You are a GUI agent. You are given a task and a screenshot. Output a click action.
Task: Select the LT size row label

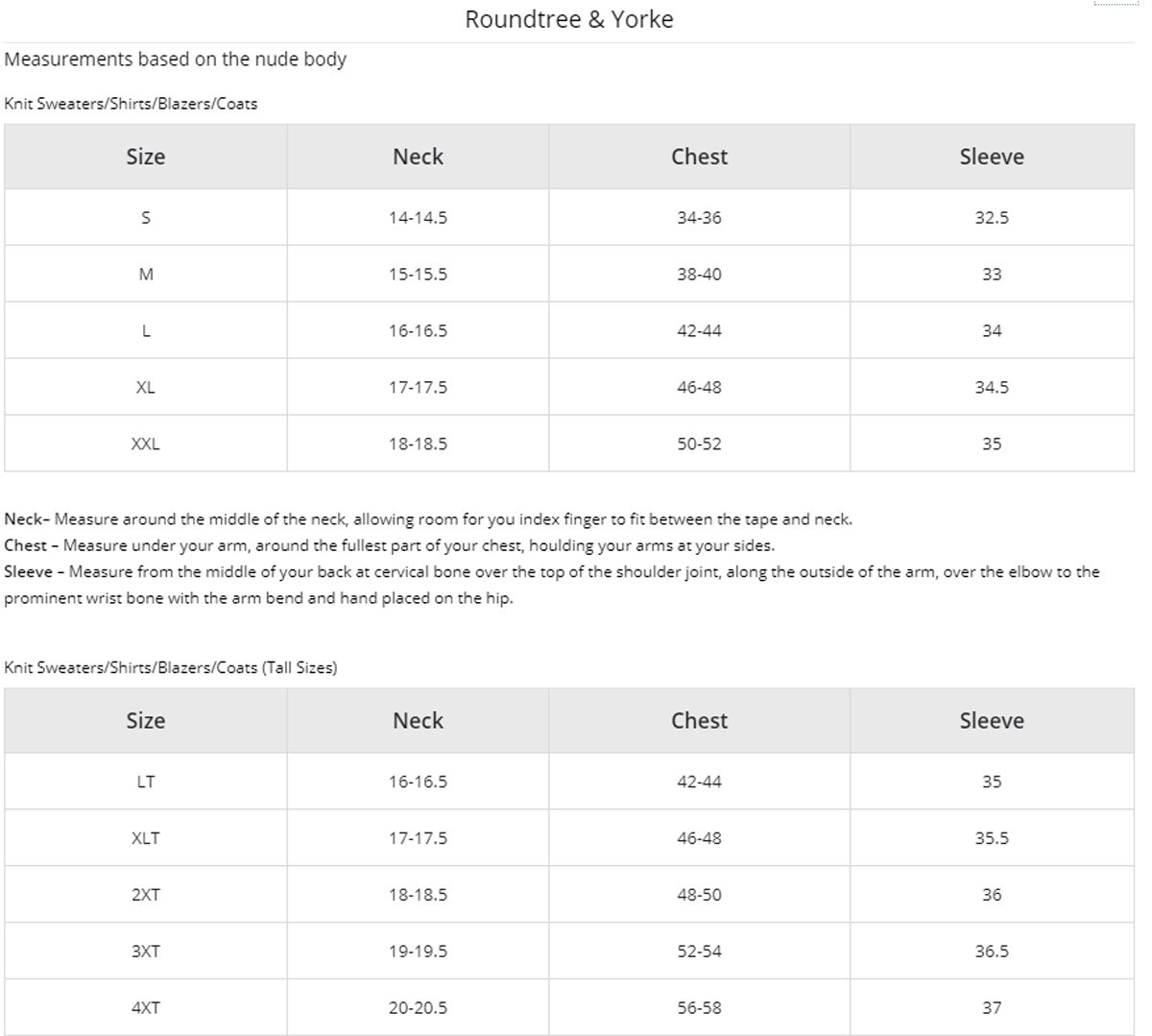pyautogui.click(x=146, y=782)
